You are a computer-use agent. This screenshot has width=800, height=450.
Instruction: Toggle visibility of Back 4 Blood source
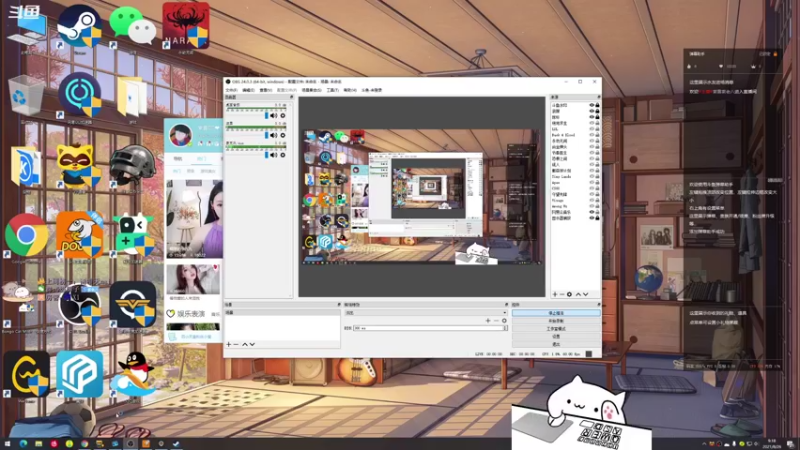592,135
